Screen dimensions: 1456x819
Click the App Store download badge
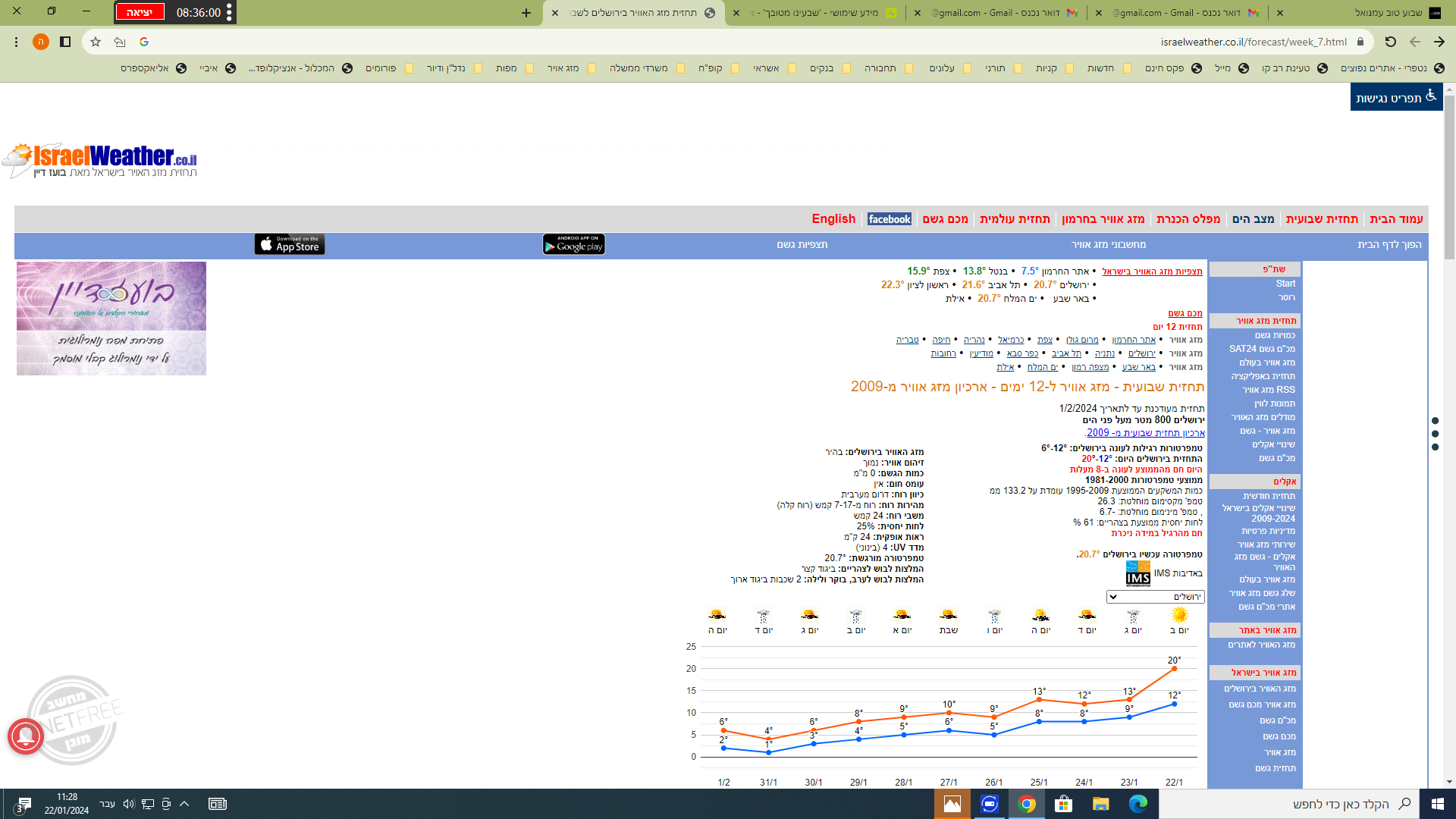click(290, 244)
